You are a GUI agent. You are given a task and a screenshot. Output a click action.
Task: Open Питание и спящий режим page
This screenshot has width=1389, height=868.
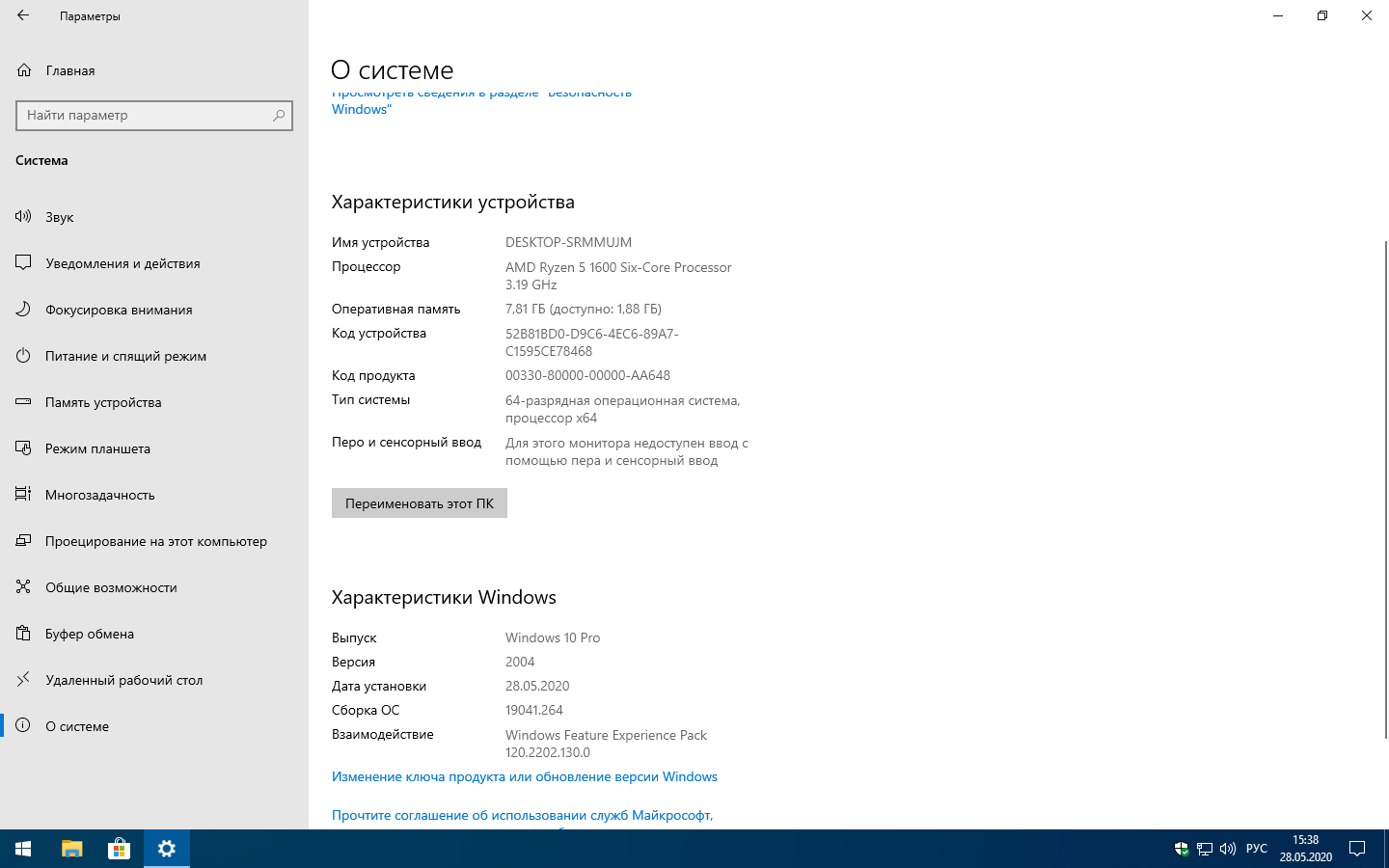tap(154, 356)
